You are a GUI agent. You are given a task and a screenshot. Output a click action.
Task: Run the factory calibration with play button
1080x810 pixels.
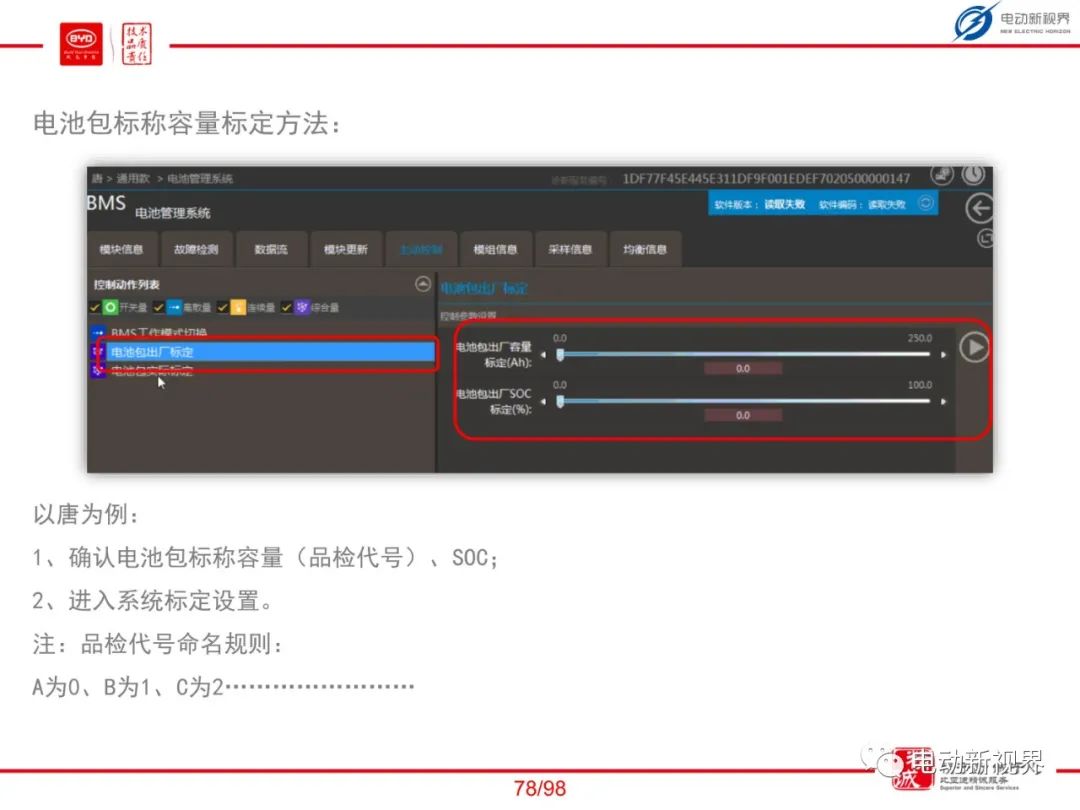(975, 347)
